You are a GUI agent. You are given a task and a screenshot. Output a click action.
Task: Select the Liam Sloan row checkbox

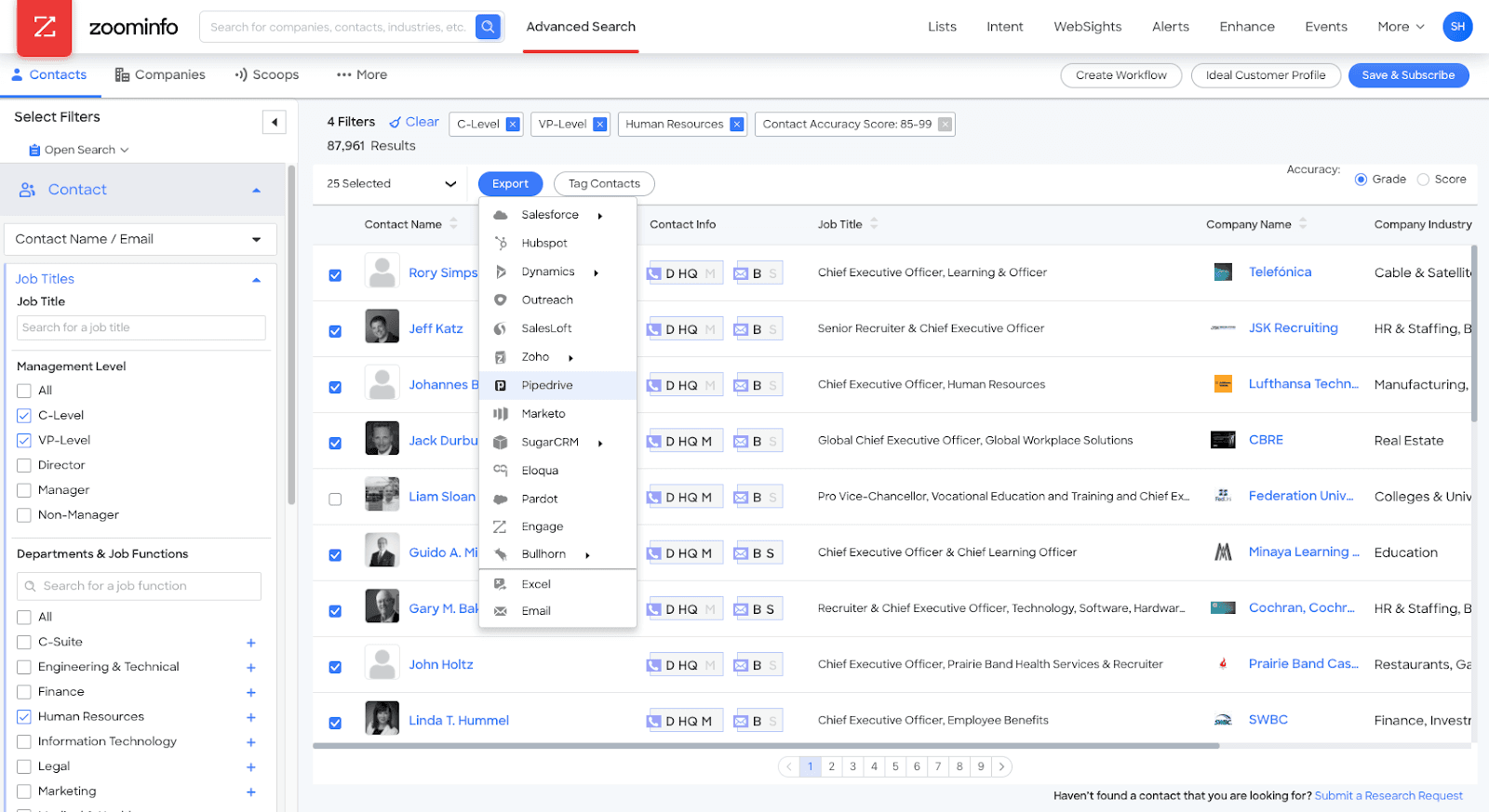pyautogui.click(x=335, y=499)
